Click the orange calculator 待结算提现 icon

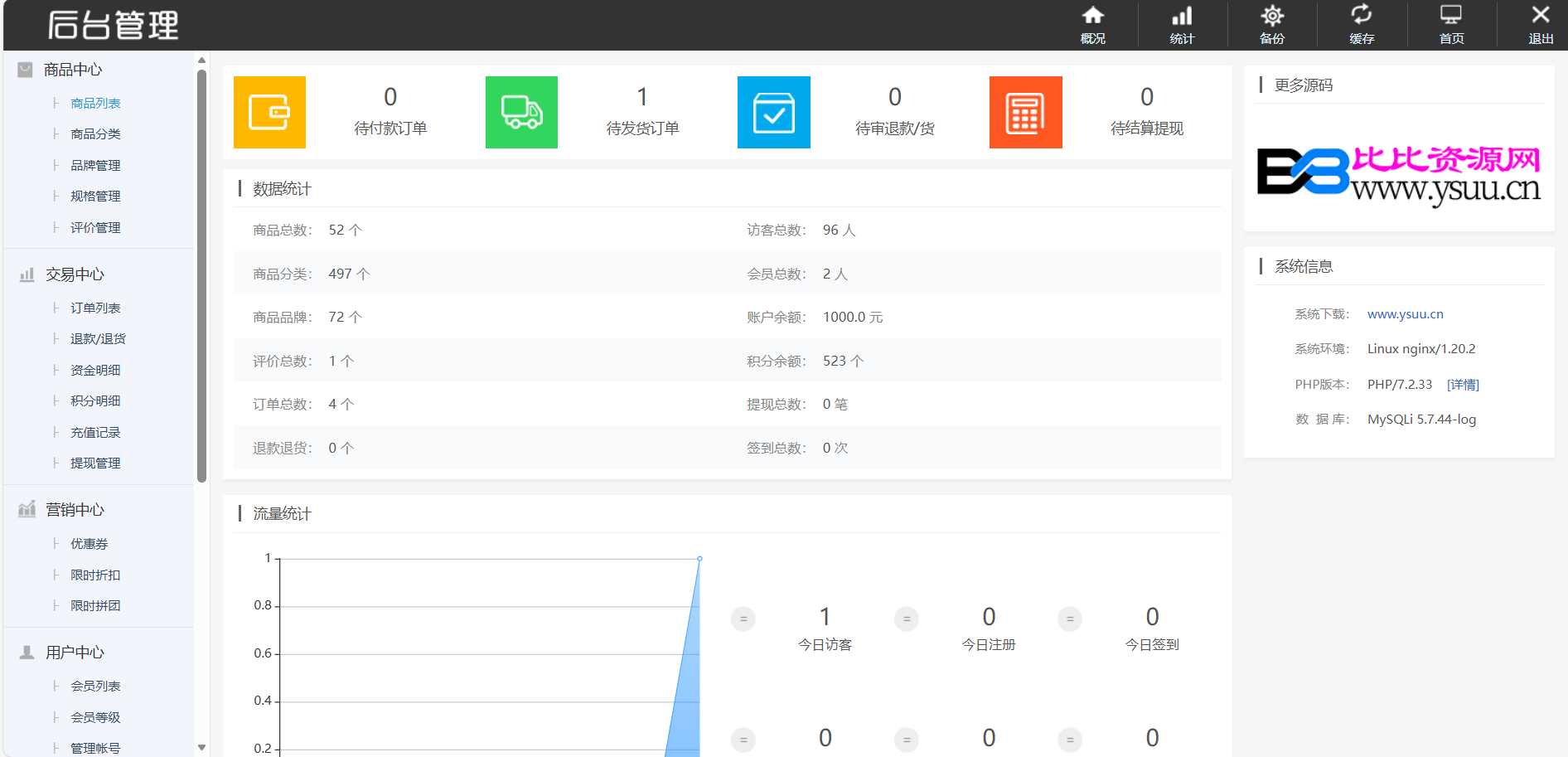point(1025,113)
